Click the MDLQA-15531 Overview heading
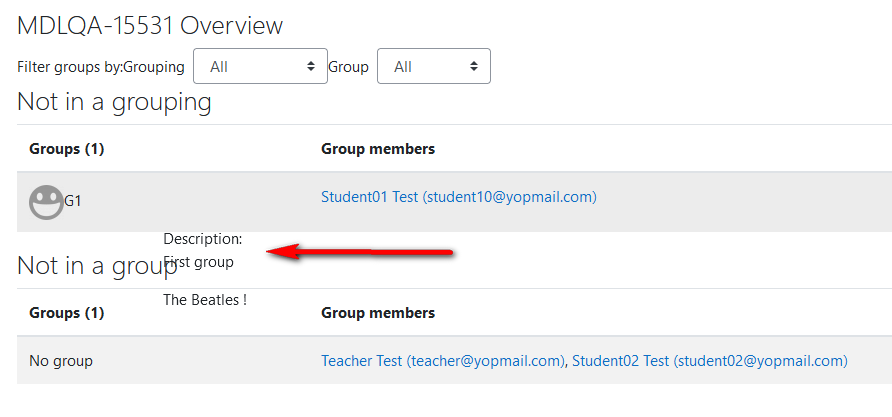 pos(150,26)
